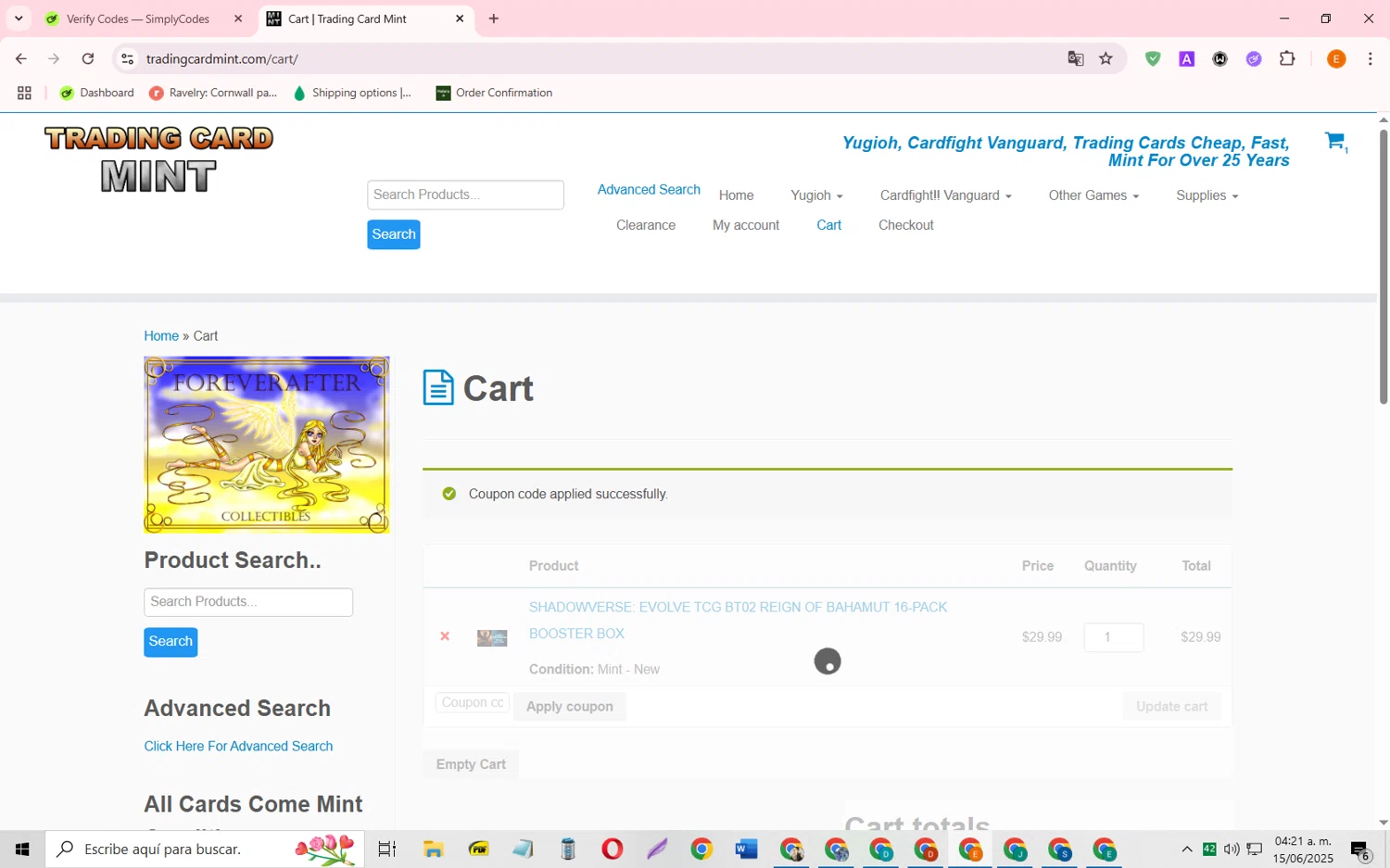Open the purple A extension icon
Viewport: 1390px width, 868px height.
tap(1186, 58)
